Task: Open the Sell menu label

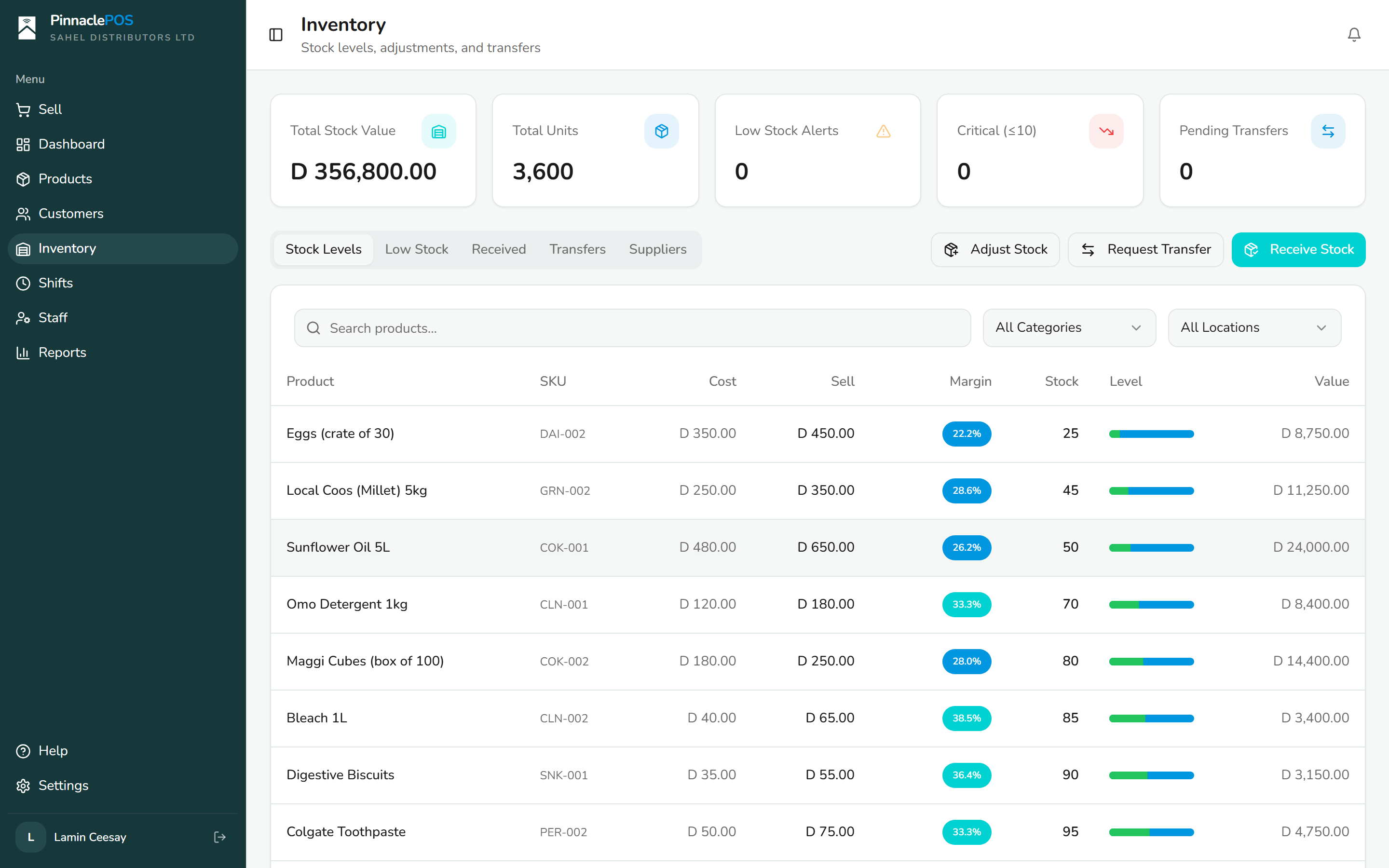Action: 50,109
